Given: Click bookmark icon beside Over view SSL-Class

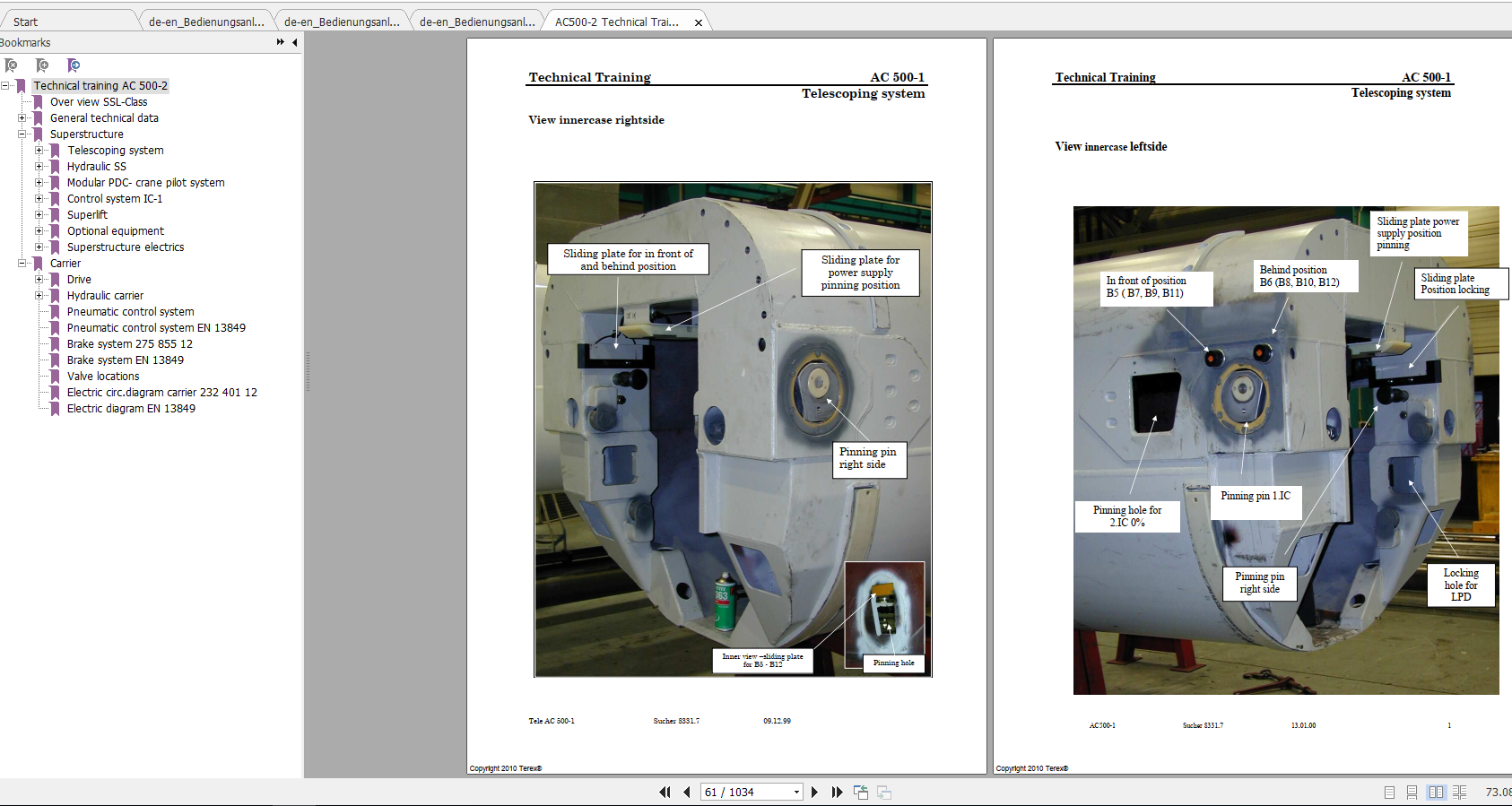Looking at the screenshot, I should point(39,102).
